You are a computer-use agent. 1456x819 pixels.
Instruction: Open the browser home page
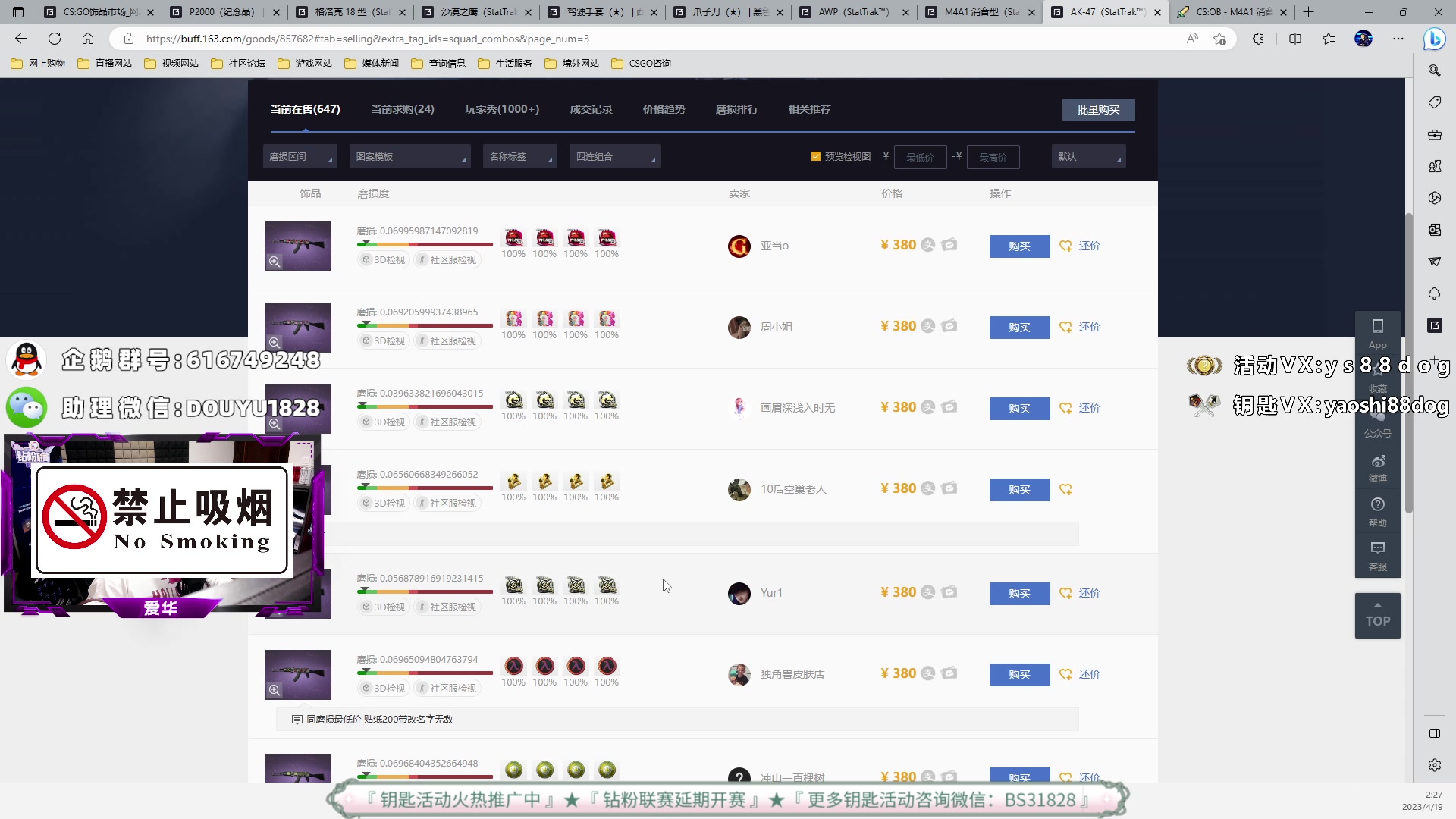click(x=88, y=39)
